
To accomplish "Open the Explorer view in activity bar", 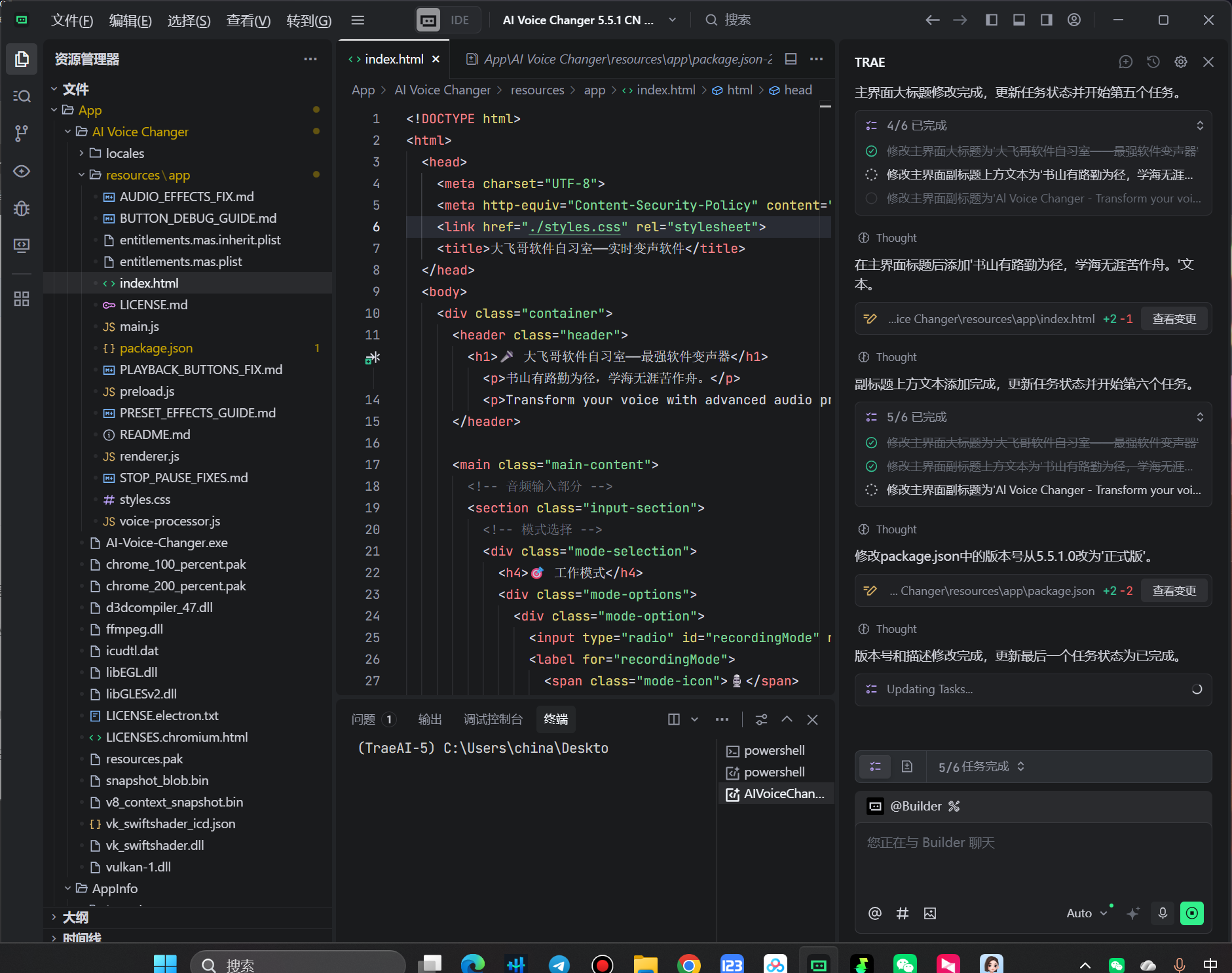I will 22,59.
